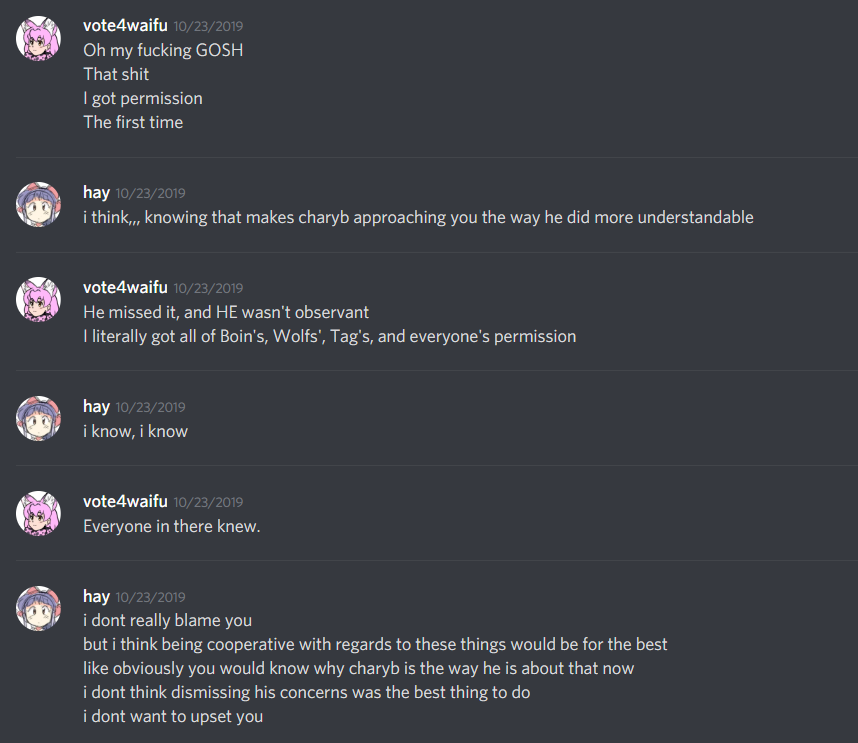Click username vote4waifu above "Oh my fucking GOSH"
The image size is (858, 743).
[x=125, y=26]
